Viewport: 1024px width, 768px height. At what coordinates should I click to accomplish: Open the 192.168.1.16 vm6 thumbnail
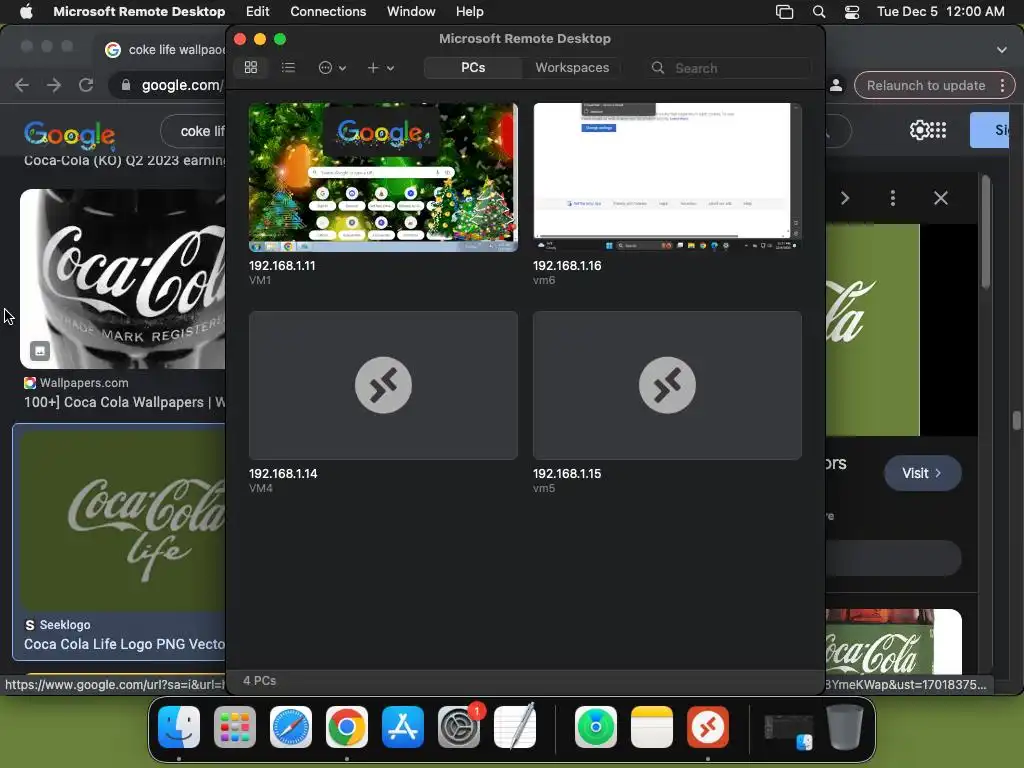point(667,177)
